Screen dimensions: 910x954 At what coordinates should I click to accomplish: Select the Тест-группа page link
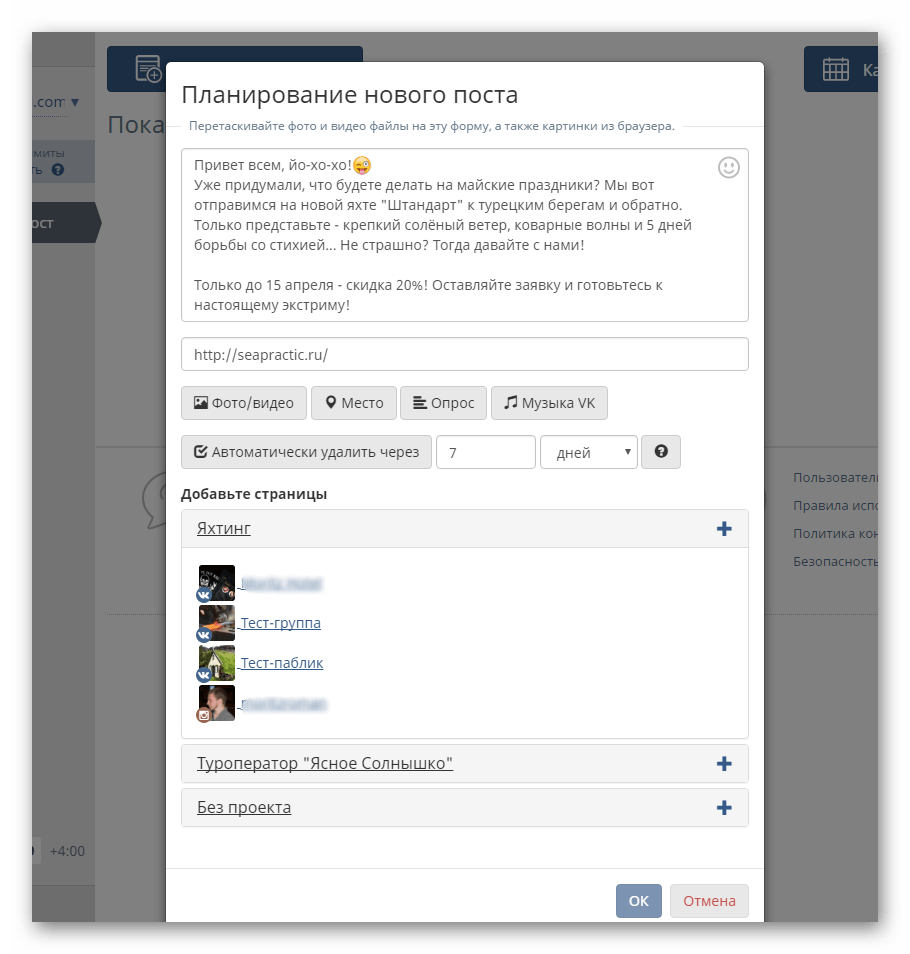[x=280, y=623]
